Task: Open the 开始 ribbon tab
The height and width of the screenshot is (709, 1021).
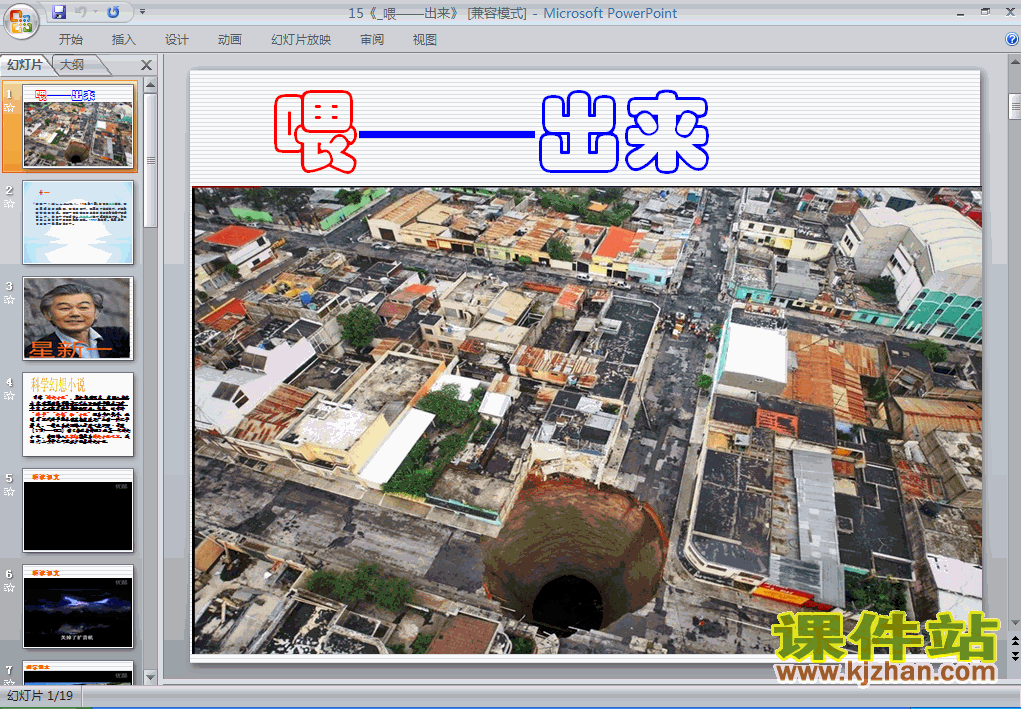Action: click(70, 40)
